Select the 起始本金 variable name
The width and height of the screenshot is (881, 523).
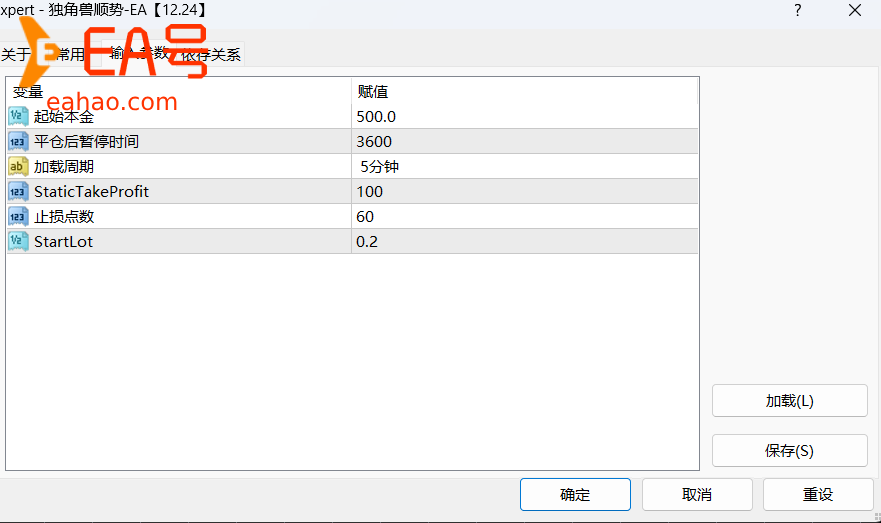click(63, 116)
